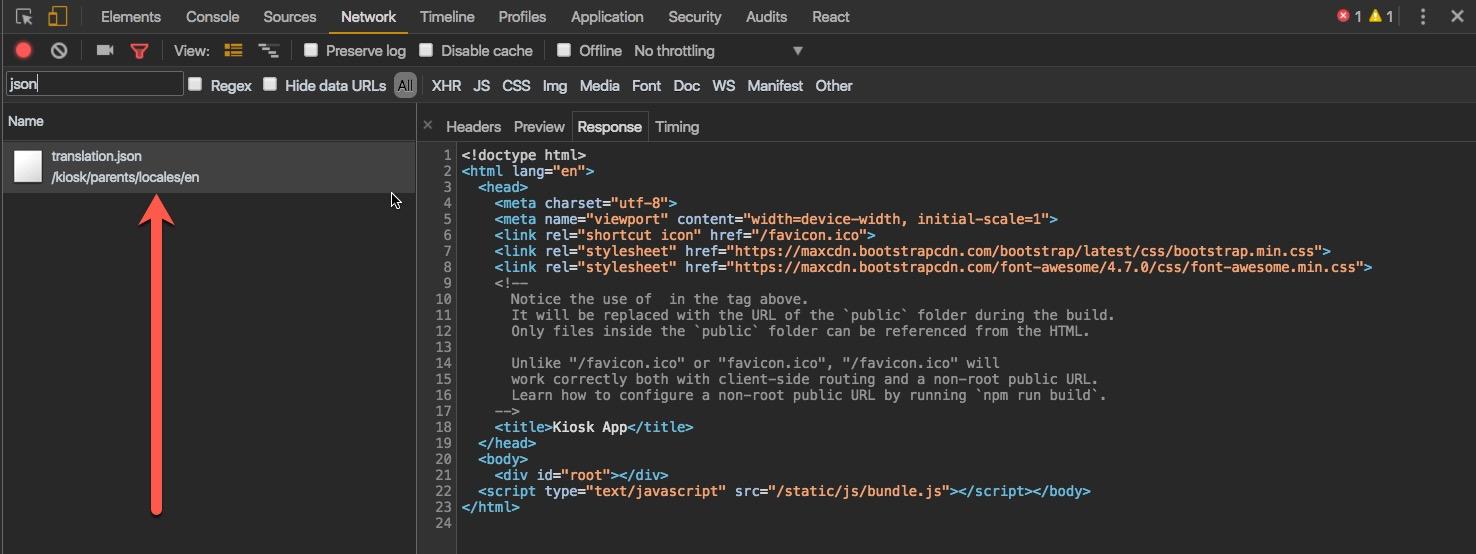Stop recording with the red record button
The image size is (1476, 554).
pos(24,51)
